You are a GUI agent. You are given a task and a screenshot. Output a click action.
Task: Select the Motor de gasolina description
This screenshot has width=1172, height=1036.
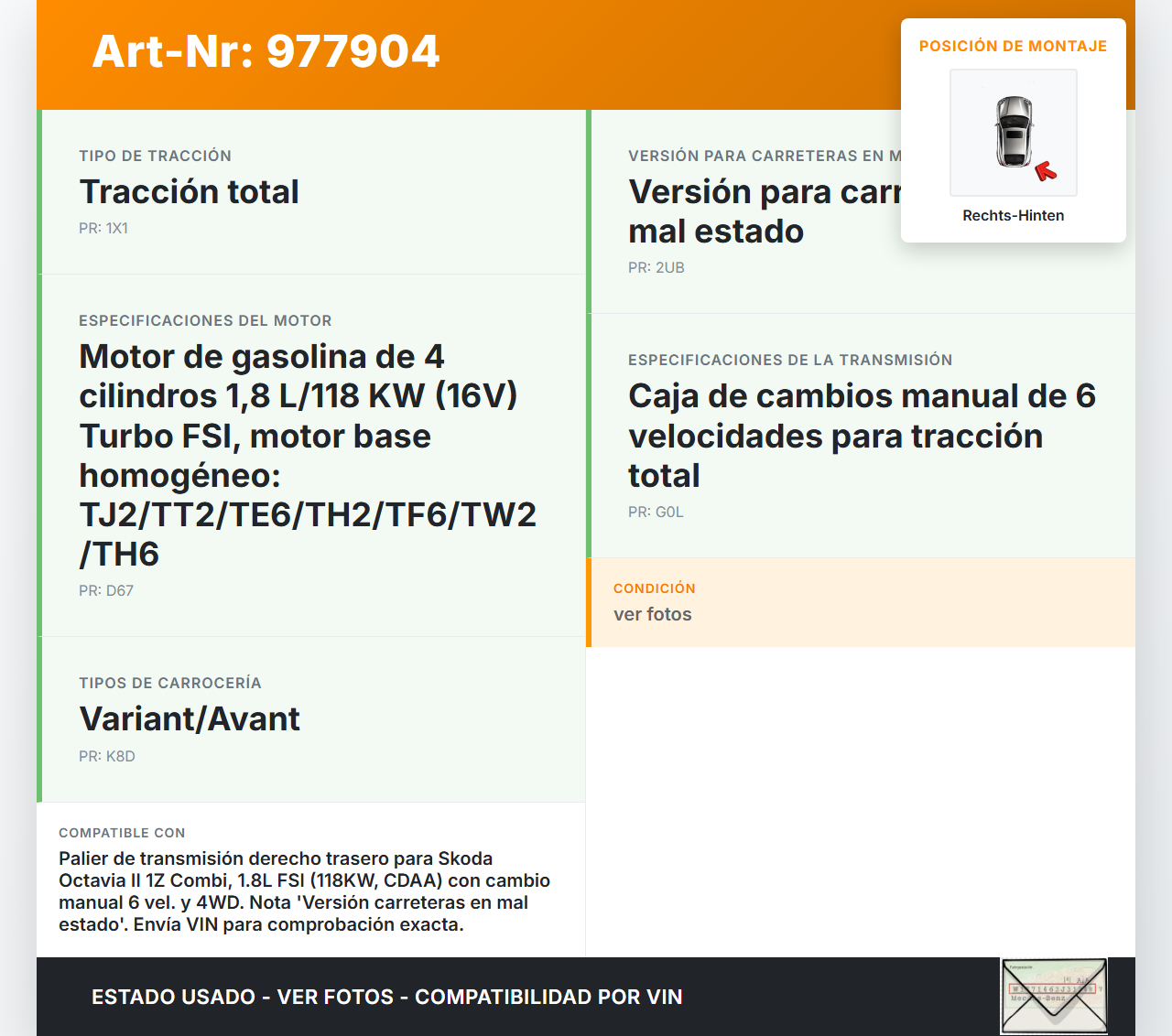click(x=308, y=455)
